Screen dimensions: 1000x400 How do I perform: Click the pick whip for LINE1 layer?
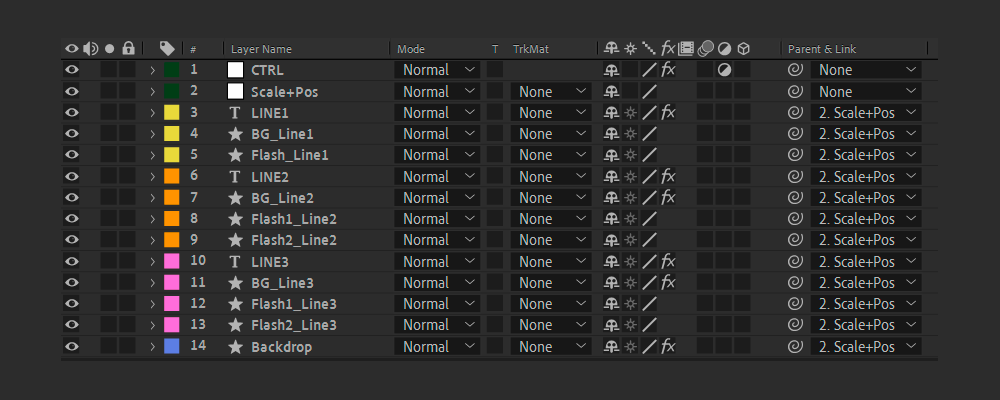pyautogui.click(x=795, y=113)
